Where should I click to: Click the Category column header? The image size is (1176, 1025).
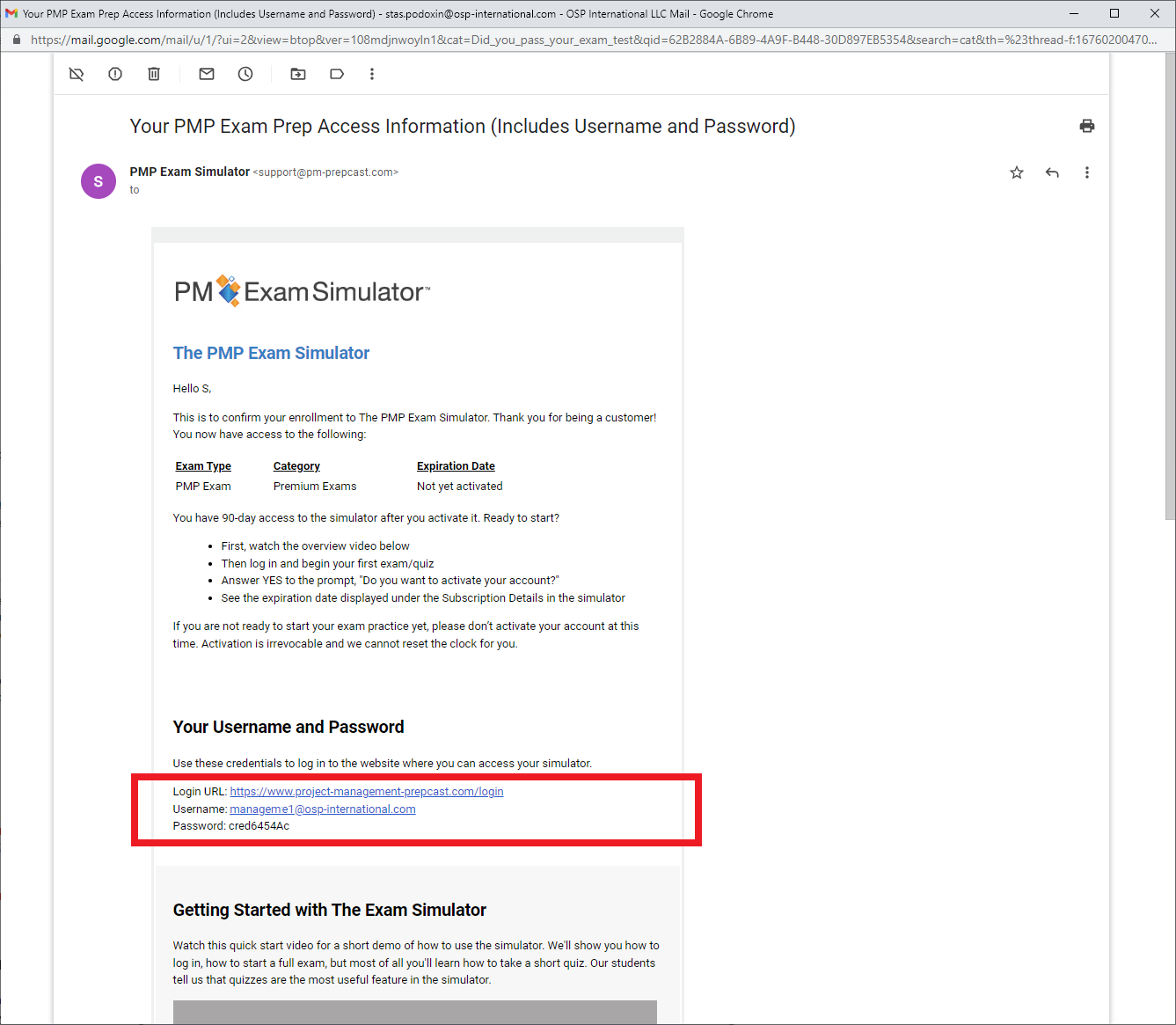(x=296, y=466)
